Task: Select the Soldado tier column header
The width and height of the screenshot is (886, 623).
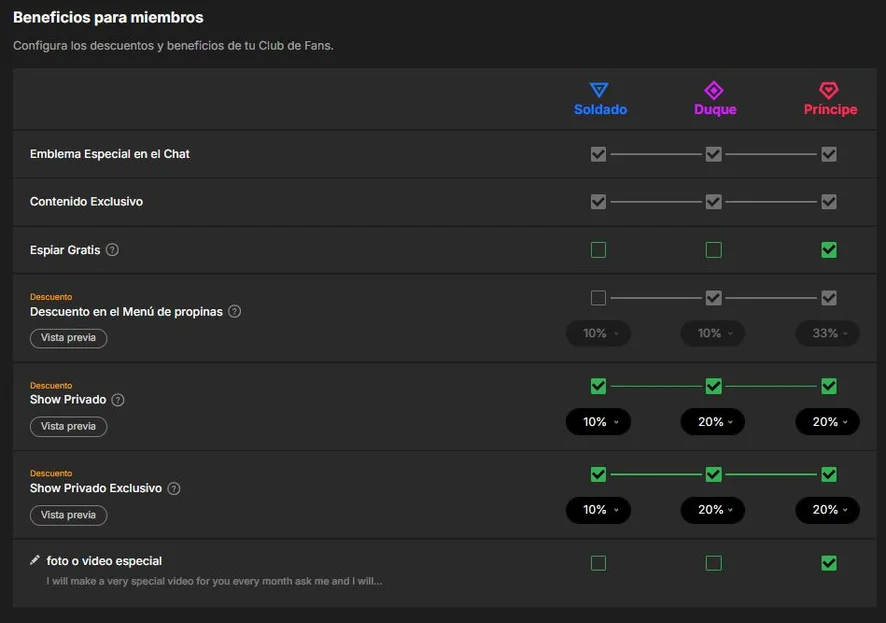Action: (x=601, y=110)
